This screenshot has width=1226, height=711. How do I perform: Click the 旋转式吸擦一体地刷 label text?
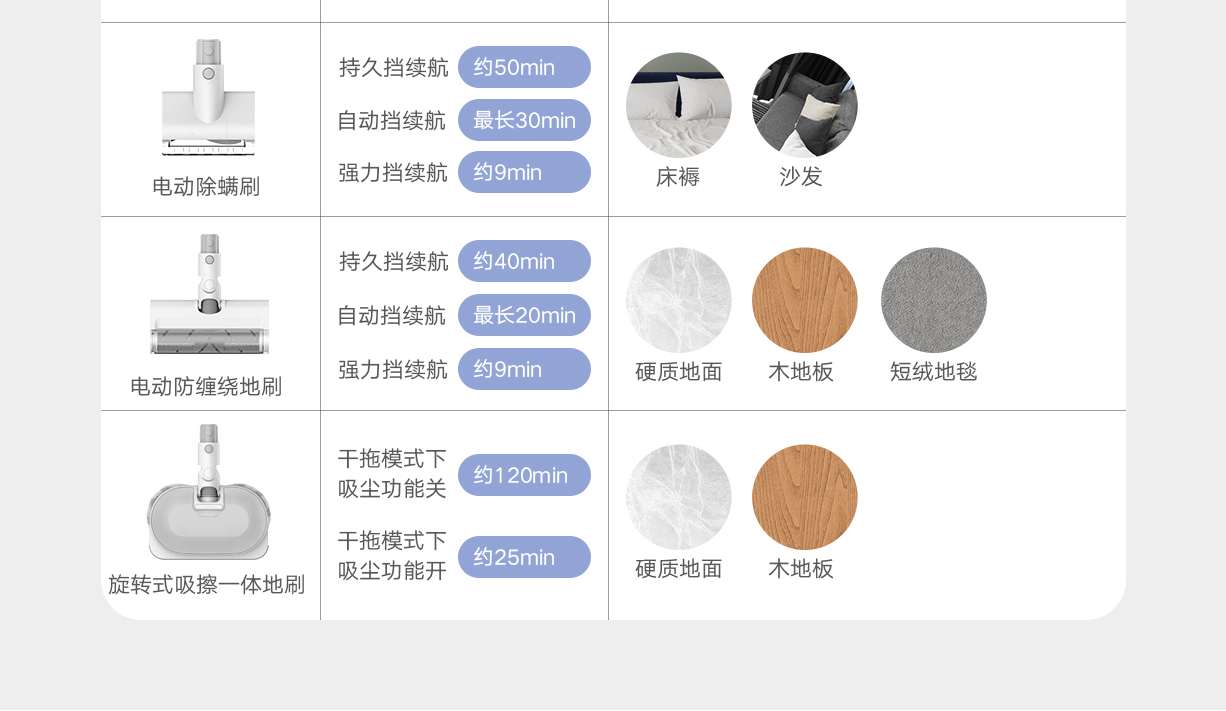click(x=206, y=584)
